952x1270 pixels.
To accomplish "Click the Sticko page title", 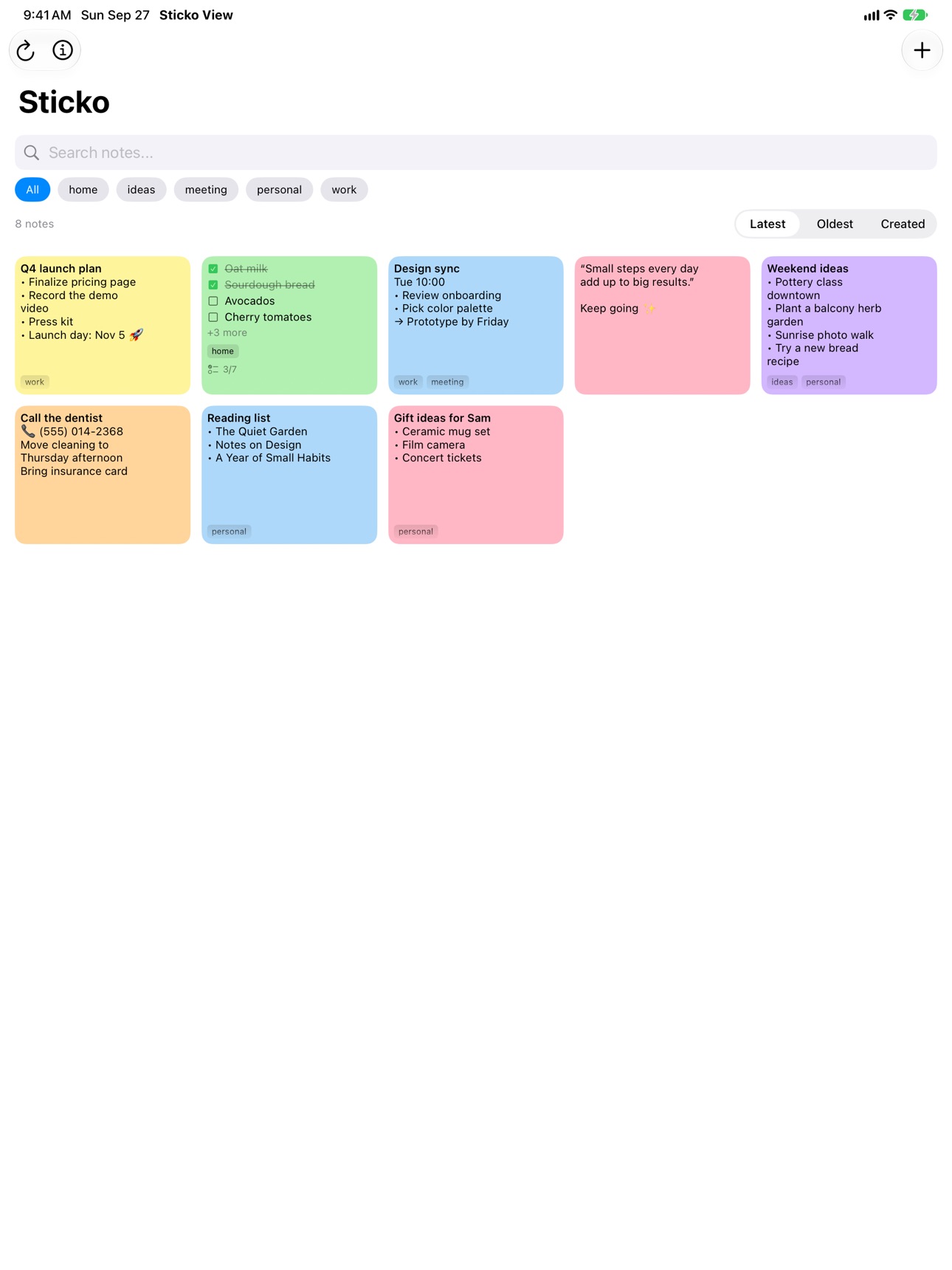I will (x=64, y=102).
